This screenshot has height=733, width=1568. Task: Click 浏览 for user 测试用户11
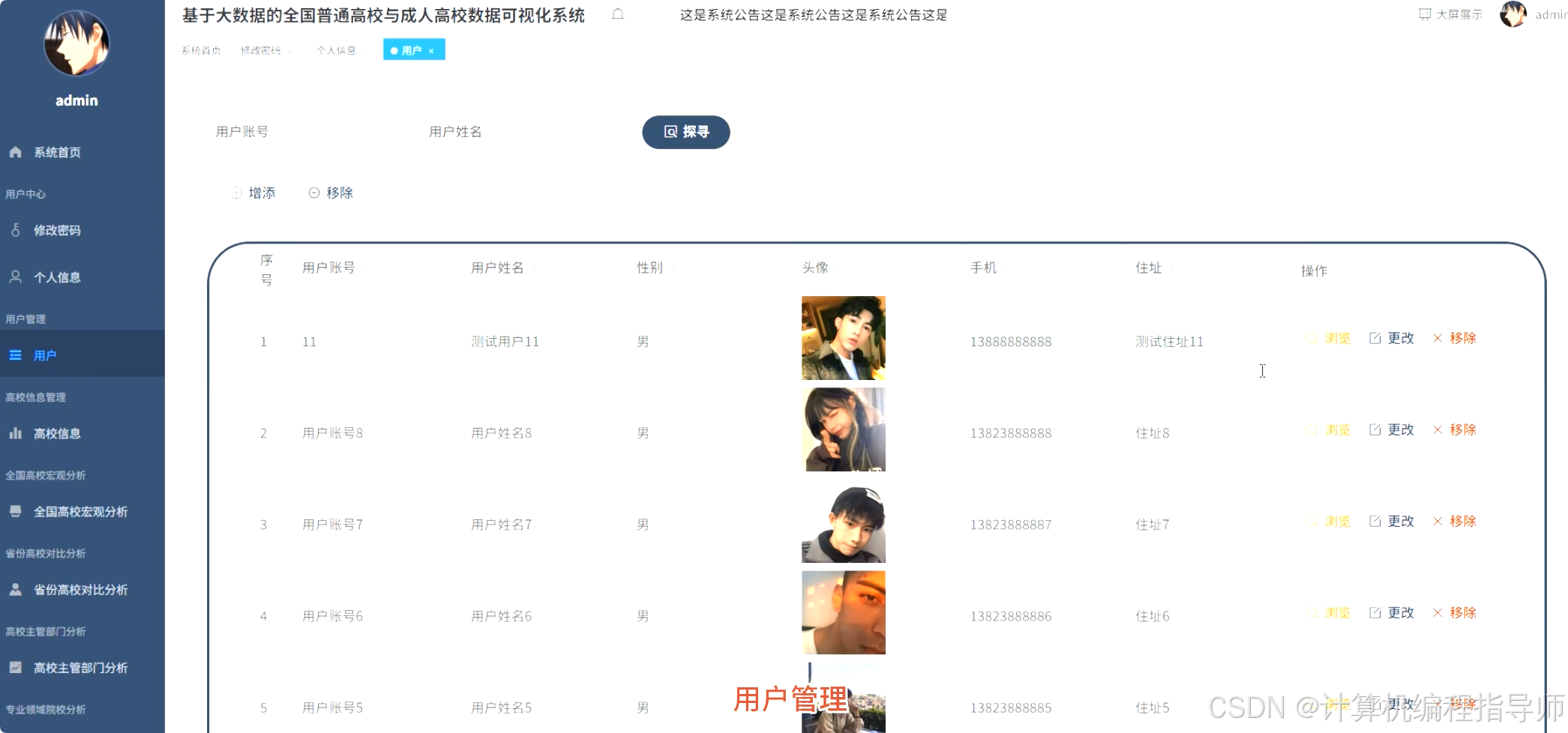[1329, 338]
